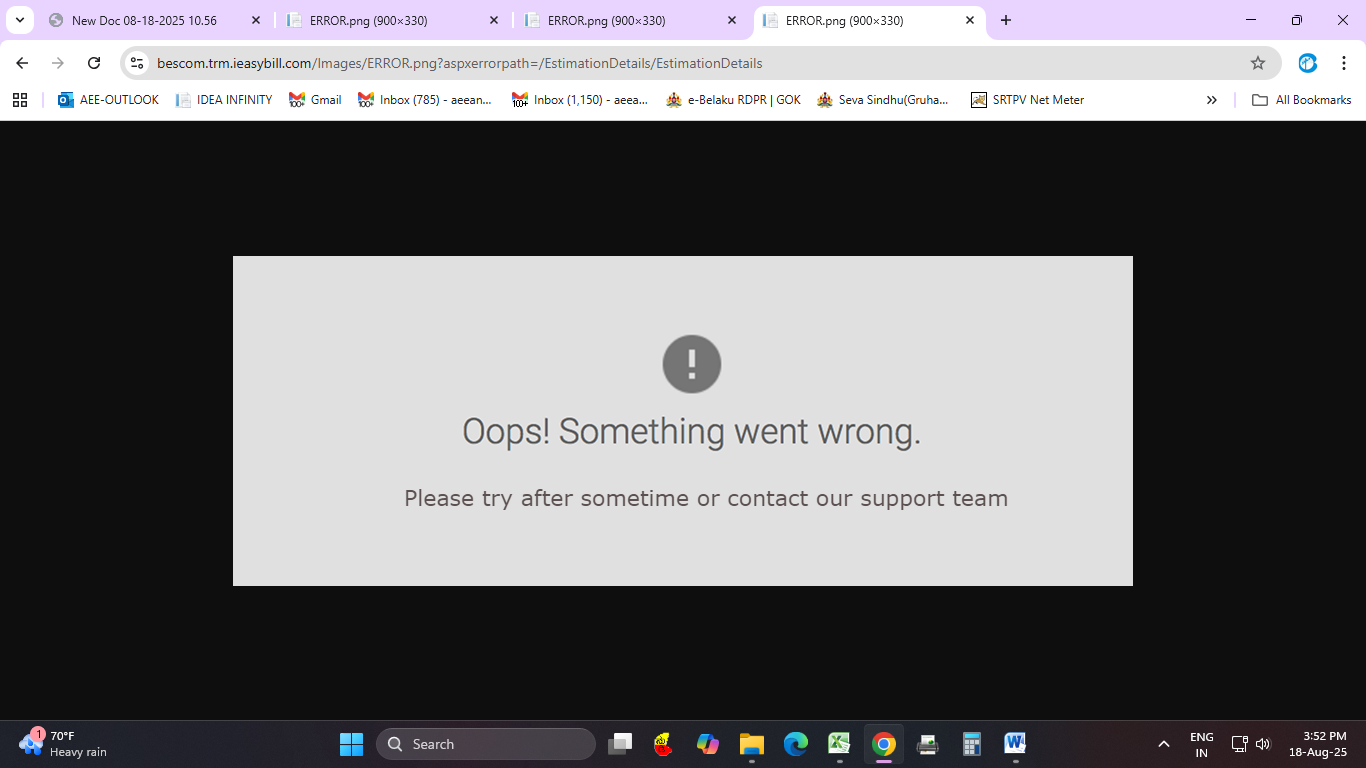This screenshot has height=768, width=1366.
Task: Show hidden system tray icons chevron
Action: (1164, 744)
